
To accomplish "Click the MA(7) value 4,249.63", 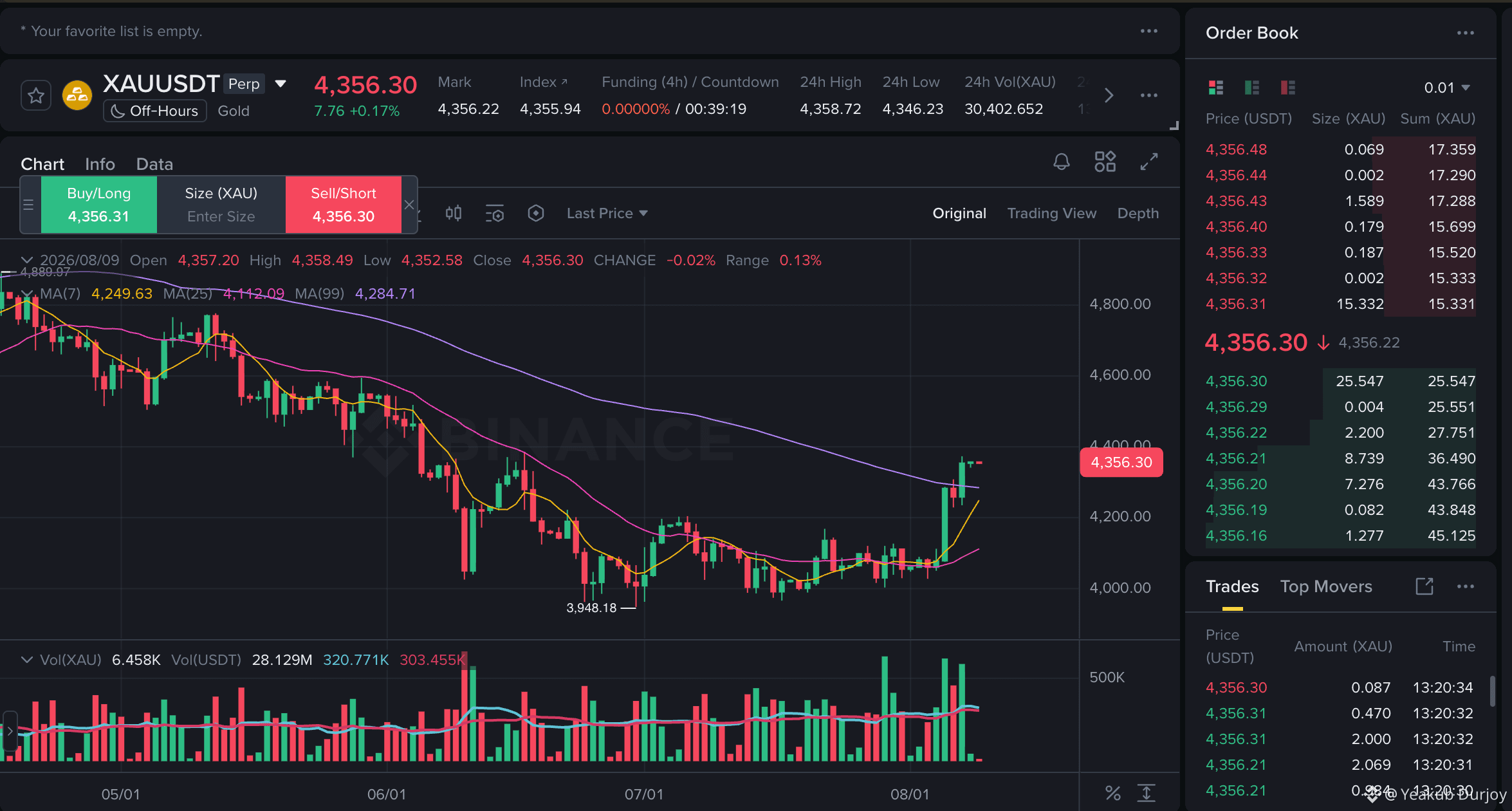I will (x=122, y=294).
